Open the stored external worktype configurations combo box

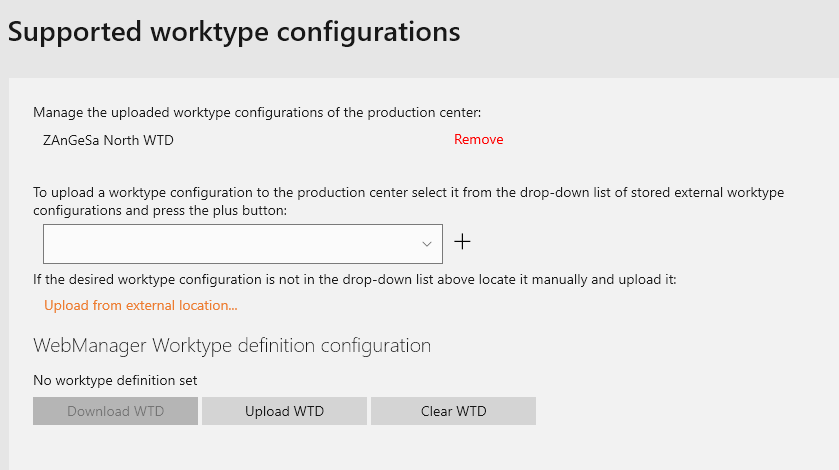(x=243, y=244)
